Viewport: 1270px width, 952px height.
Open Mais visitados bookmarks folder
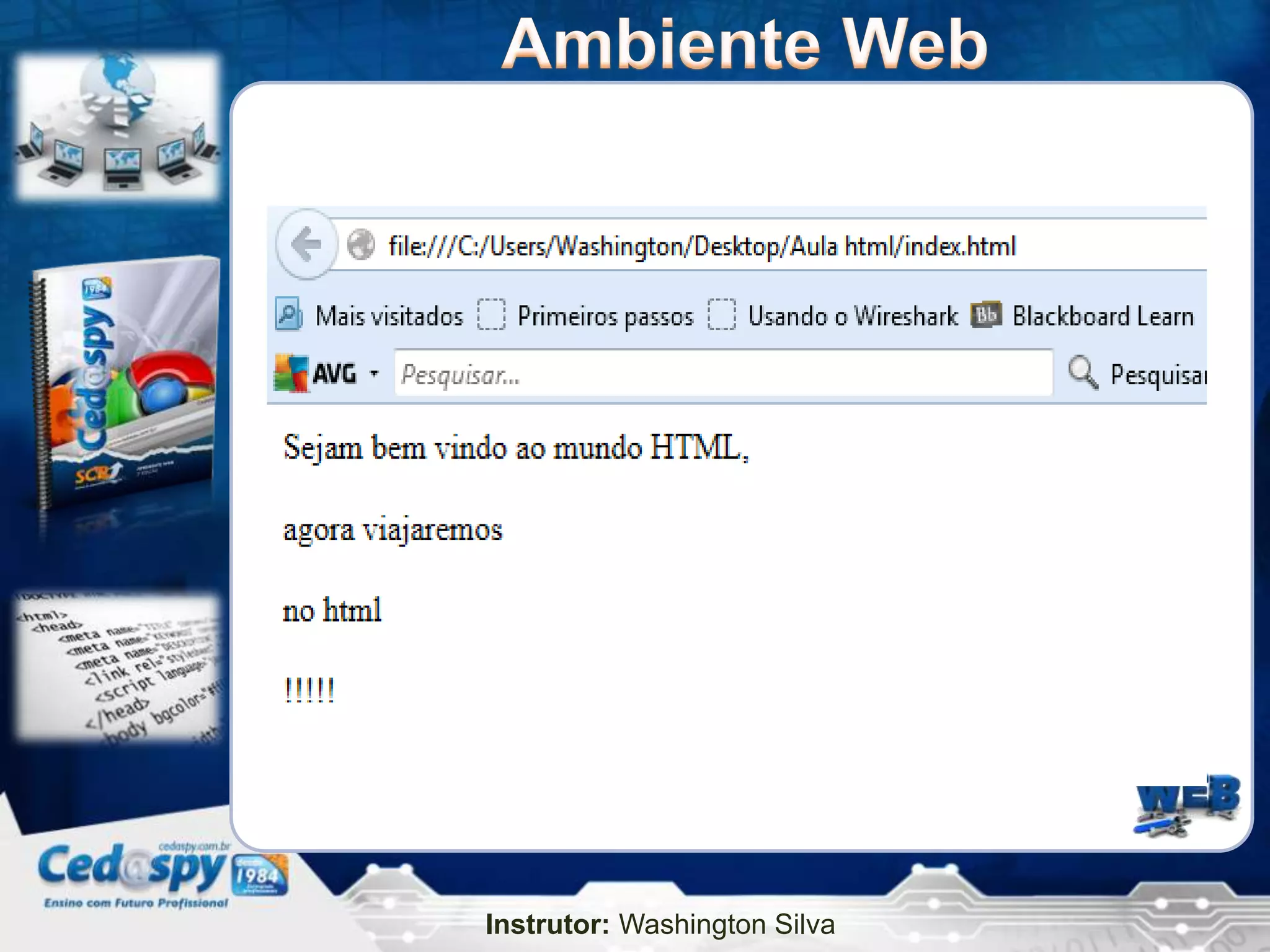coord(389,316)
